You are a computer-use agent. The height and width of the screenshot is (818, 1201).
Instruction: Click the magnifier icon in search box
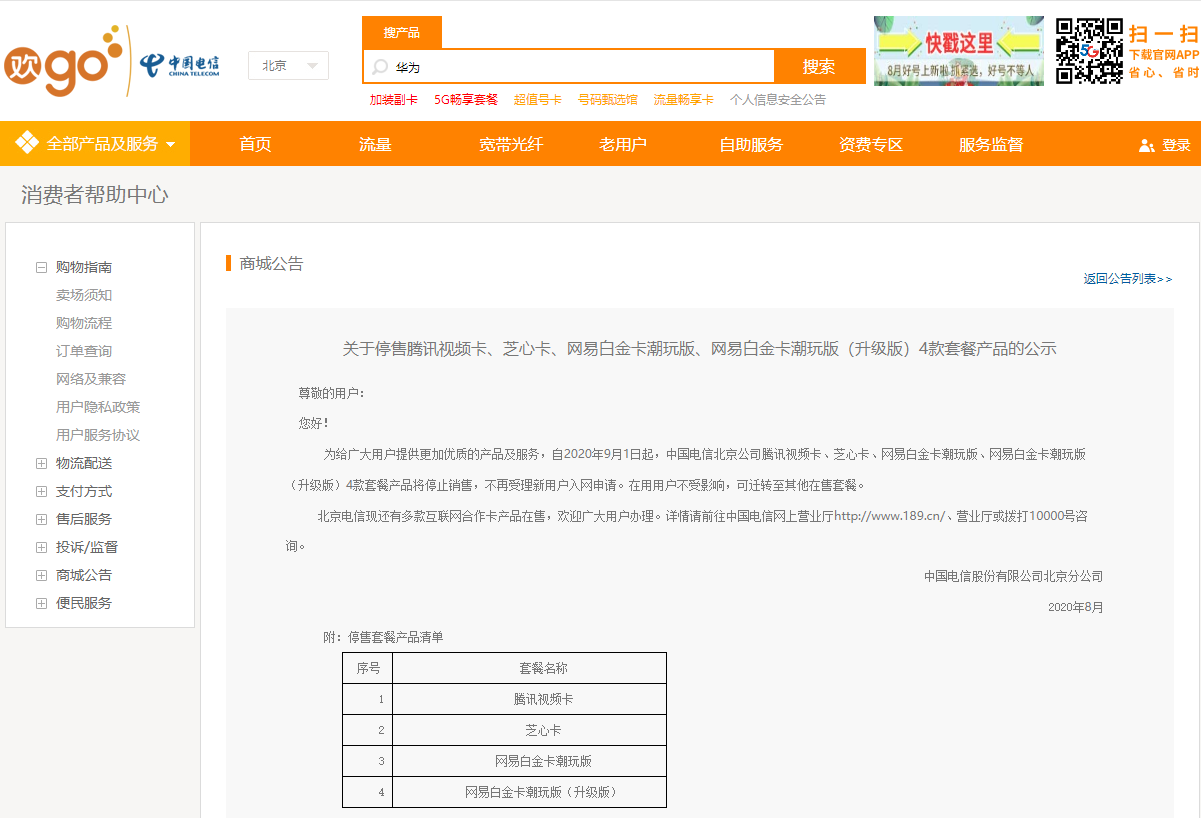tap(380, 67)
